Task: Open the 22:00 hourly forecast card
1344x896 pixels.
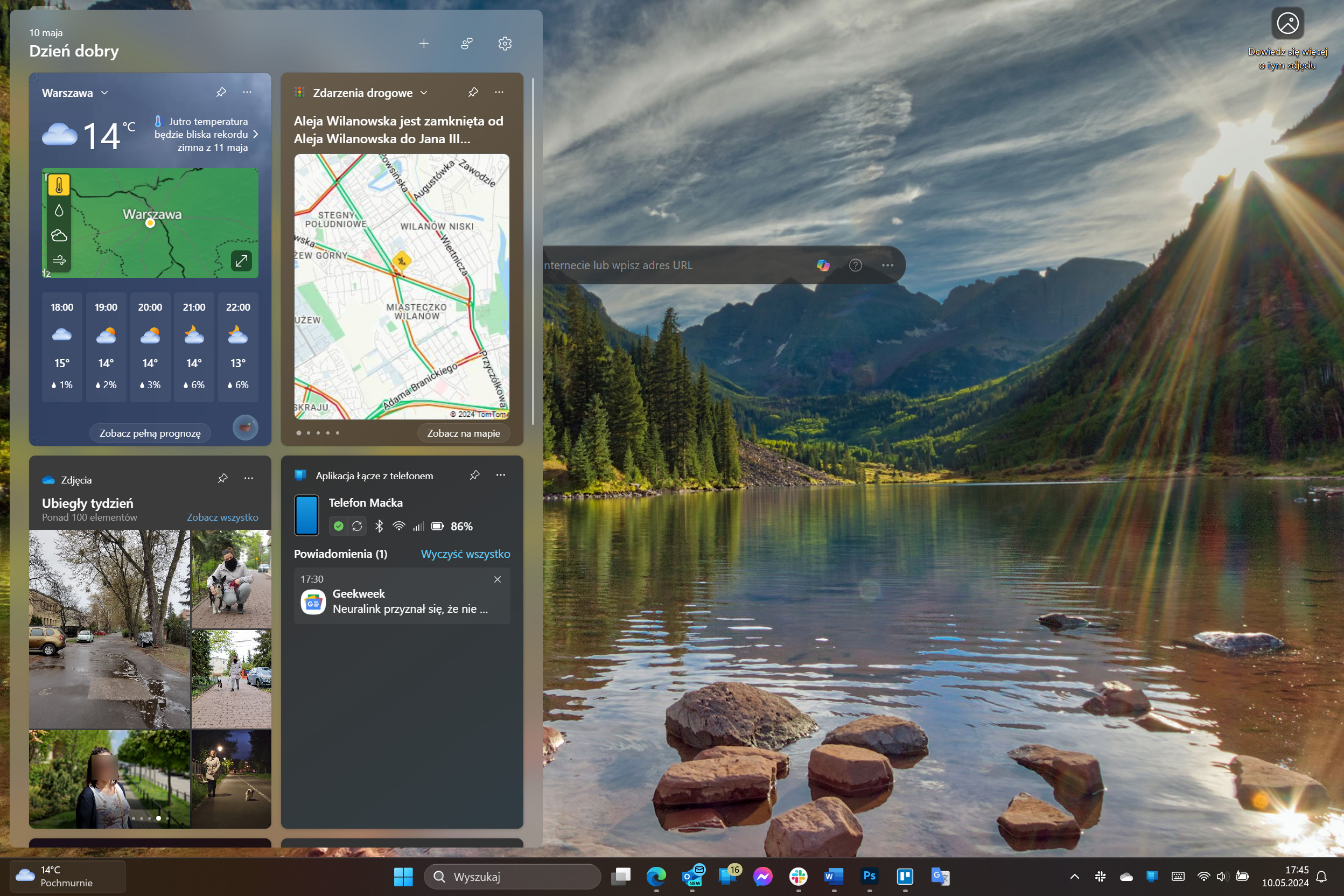Action: pyautogui.click(x=237, y=347)
